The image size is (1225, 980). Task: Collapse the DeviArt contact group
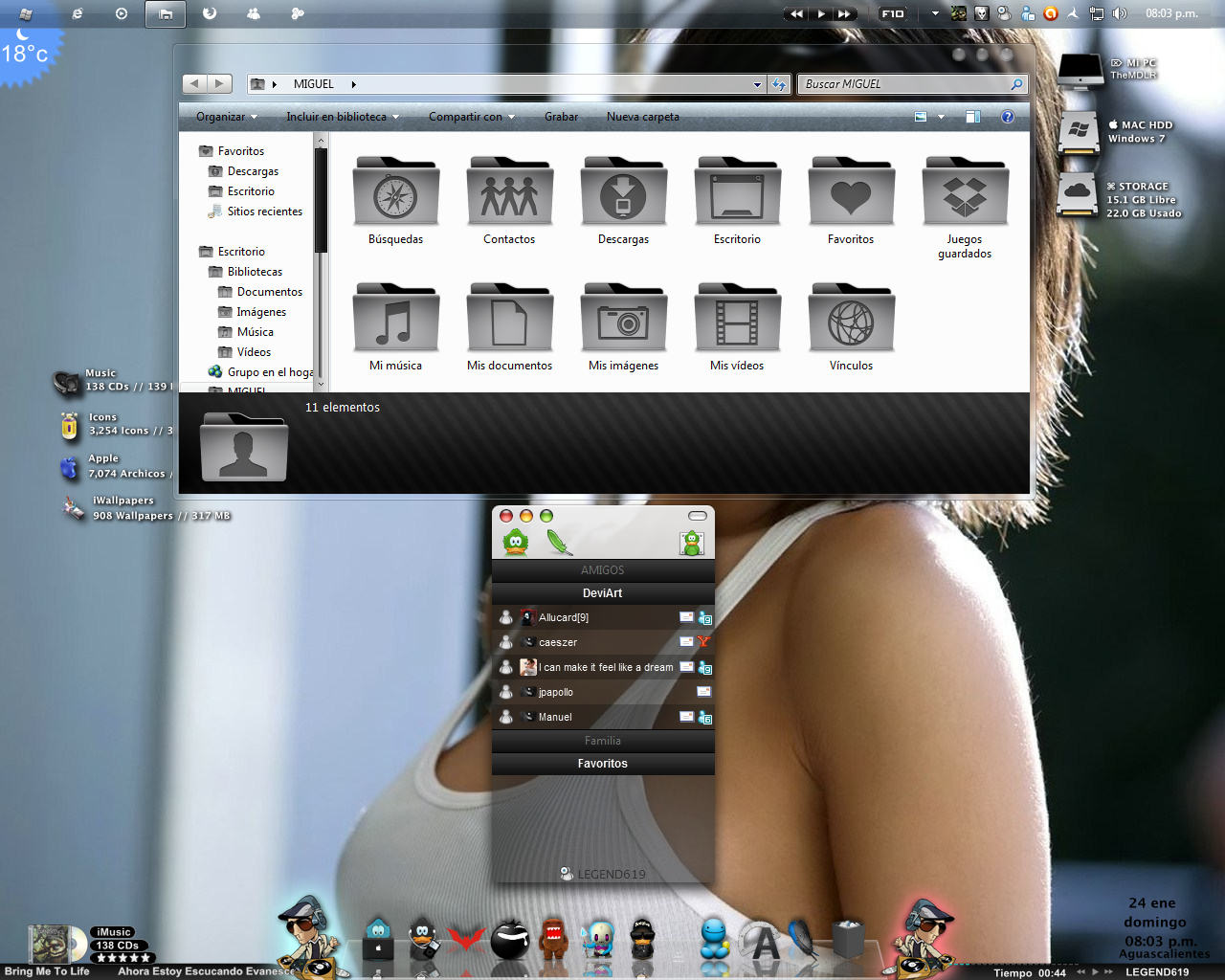(603, 593)
